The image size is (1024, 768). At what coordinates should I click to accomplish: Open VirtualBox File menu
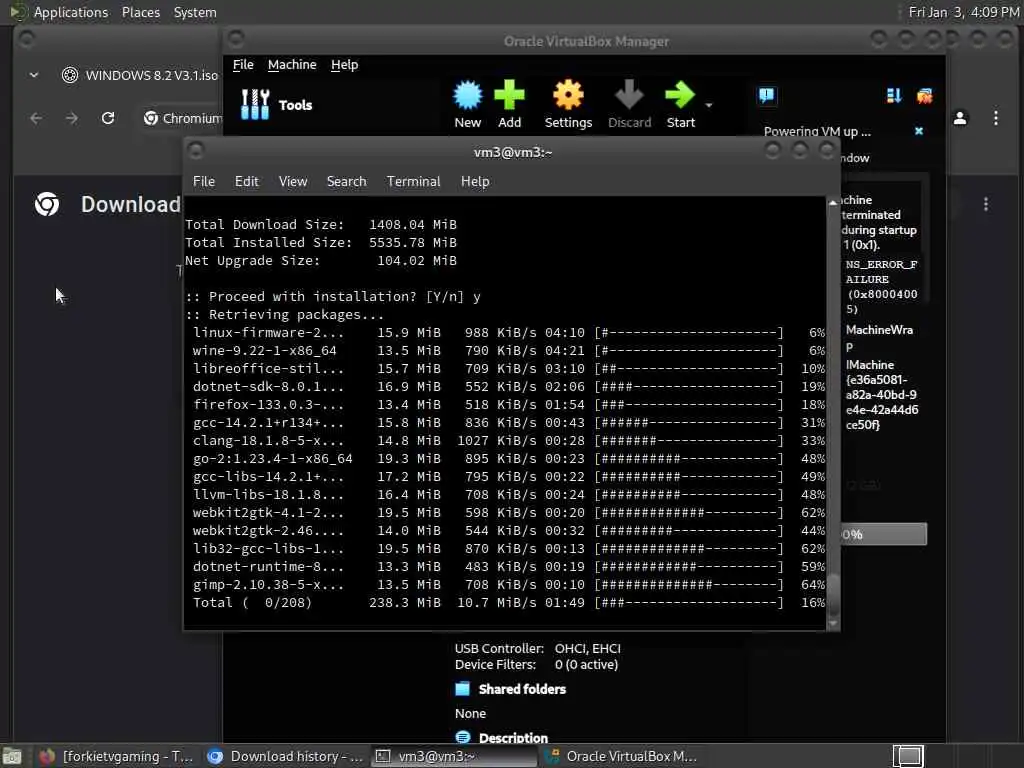tap(243, 65)
